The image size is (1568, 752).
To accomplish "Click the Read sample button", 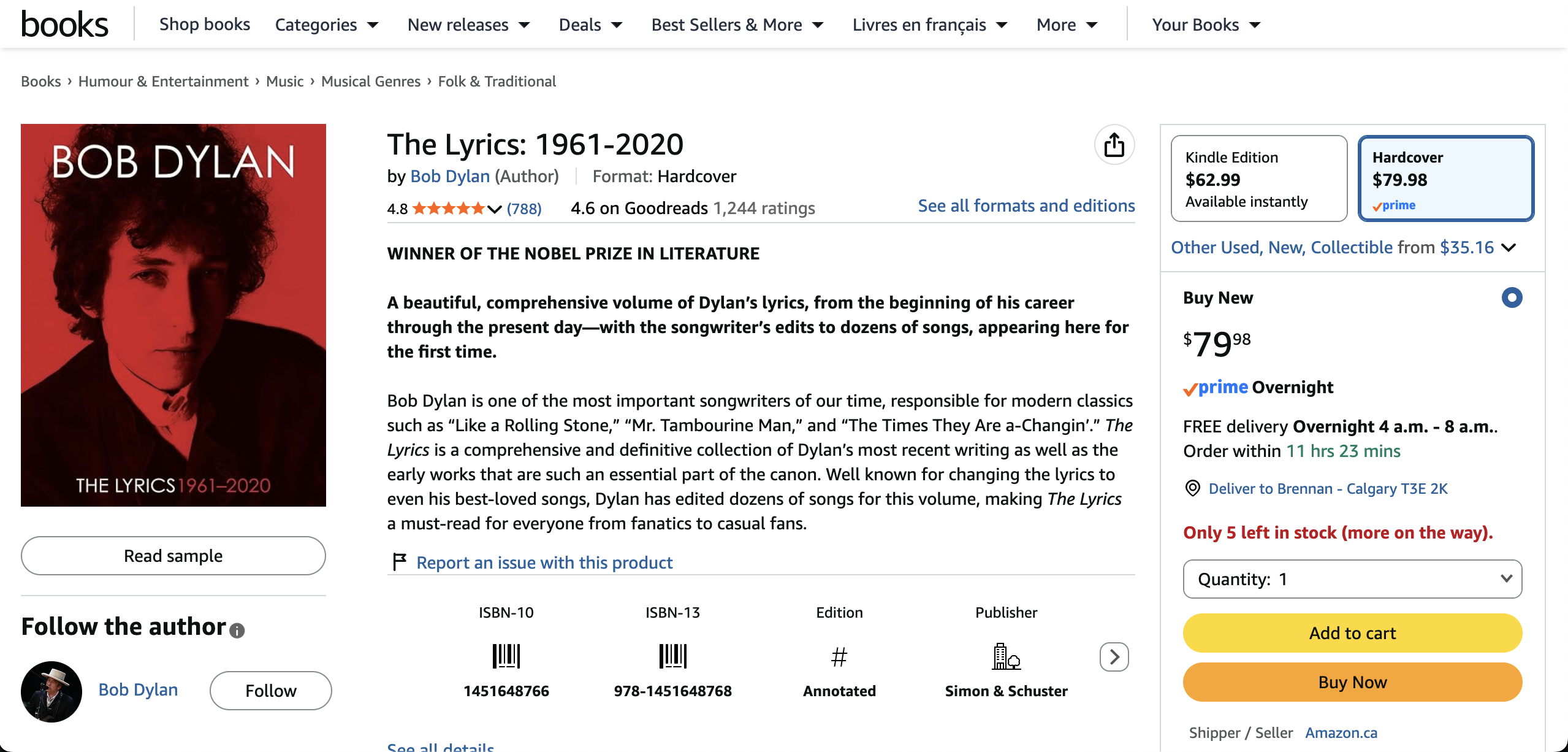I will [173, 556].
